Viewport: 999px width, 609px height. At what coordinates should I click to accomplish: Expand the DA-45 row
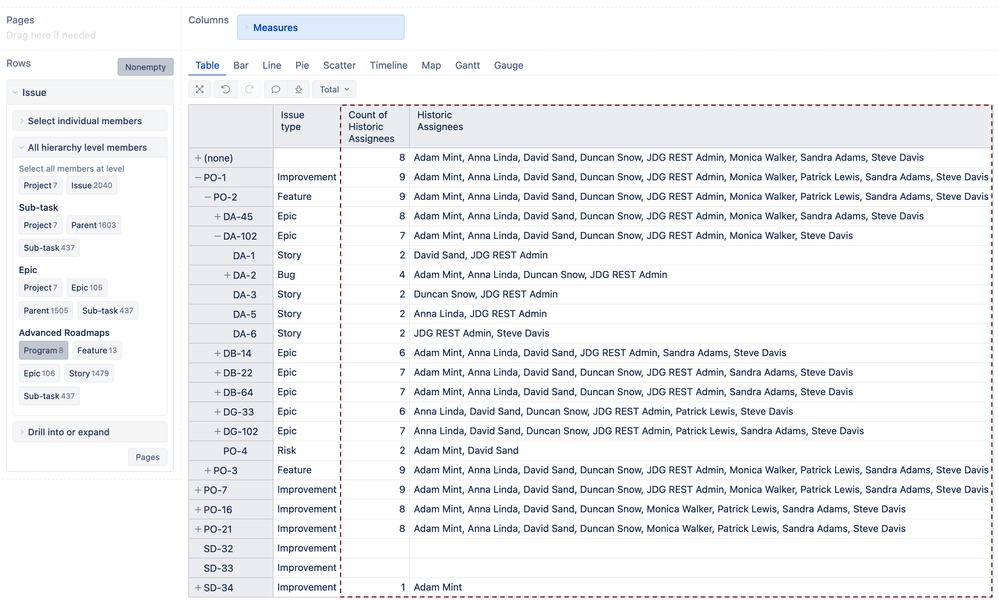point(217,217)
